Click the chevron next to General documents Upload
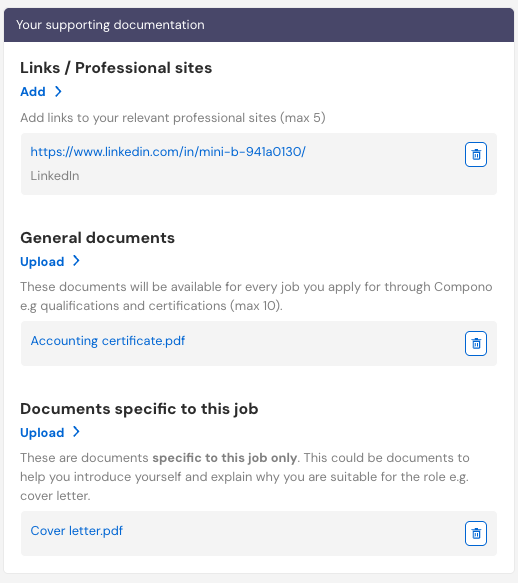Image resolution: width=518 pixels, height=583 pixels. pos(76,261)
